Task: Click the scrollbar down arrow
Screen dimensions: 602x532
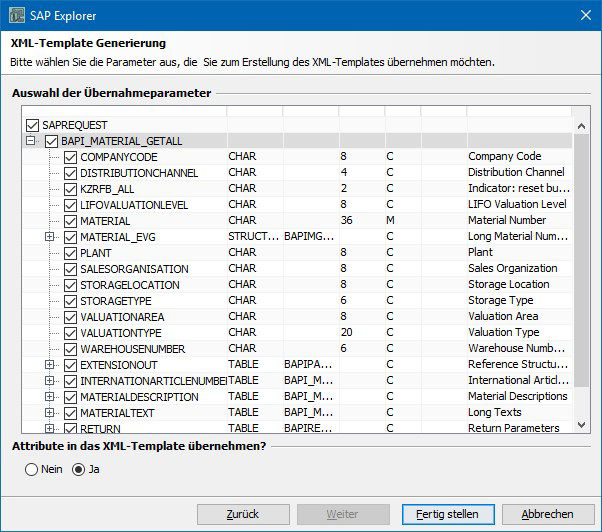Action: (x=581, y=425)
